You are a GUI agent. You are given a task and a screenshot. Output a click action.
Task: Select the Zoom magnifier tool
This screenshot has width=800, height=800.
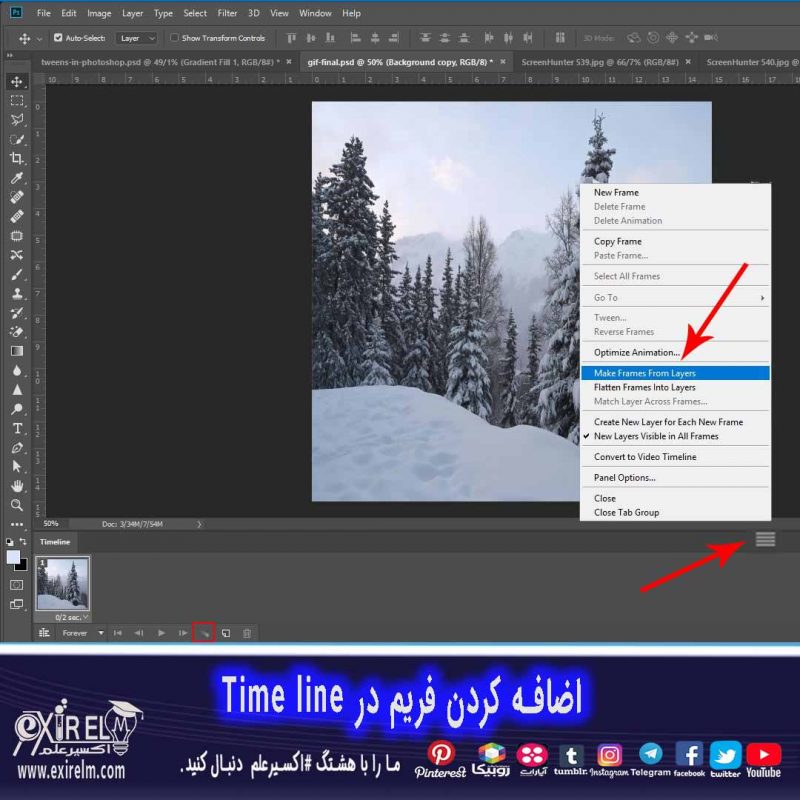tap(17, 505)
